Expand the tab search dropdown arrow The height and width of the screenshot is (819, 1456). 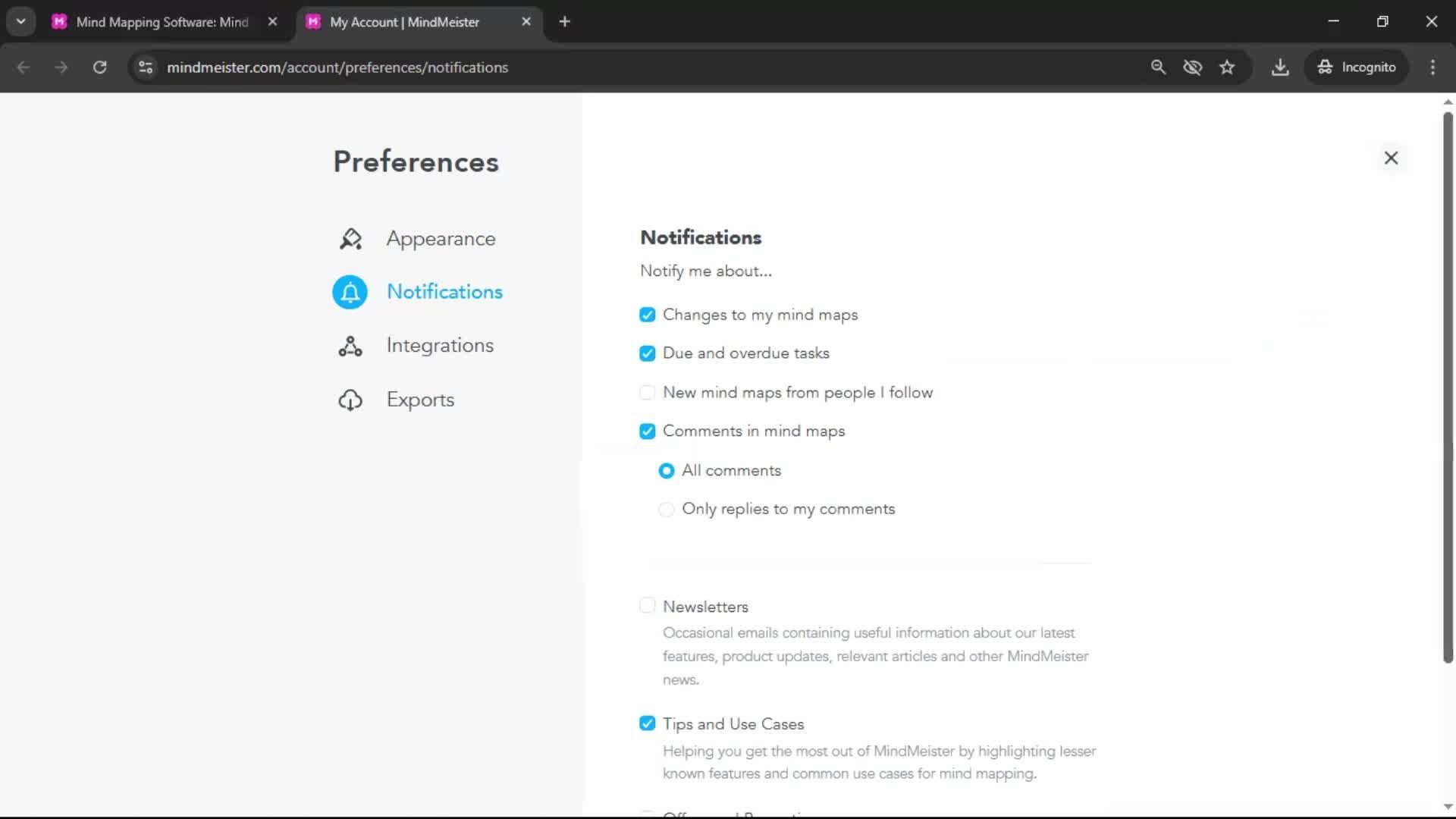point(21,22)
